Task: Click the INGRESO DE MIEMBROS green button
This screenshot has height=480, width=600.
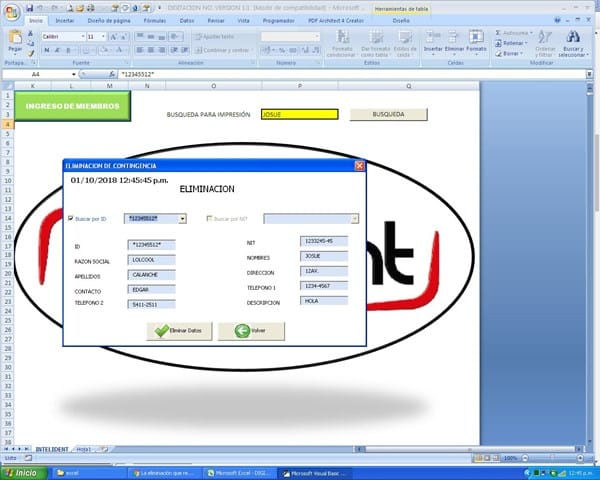Action: (x=72, y=106)
